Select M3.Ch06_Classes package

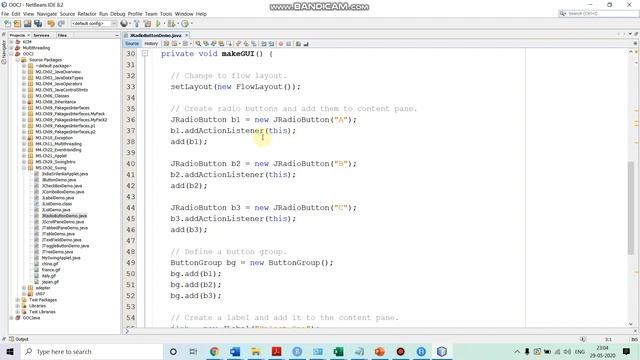[52, 96]
